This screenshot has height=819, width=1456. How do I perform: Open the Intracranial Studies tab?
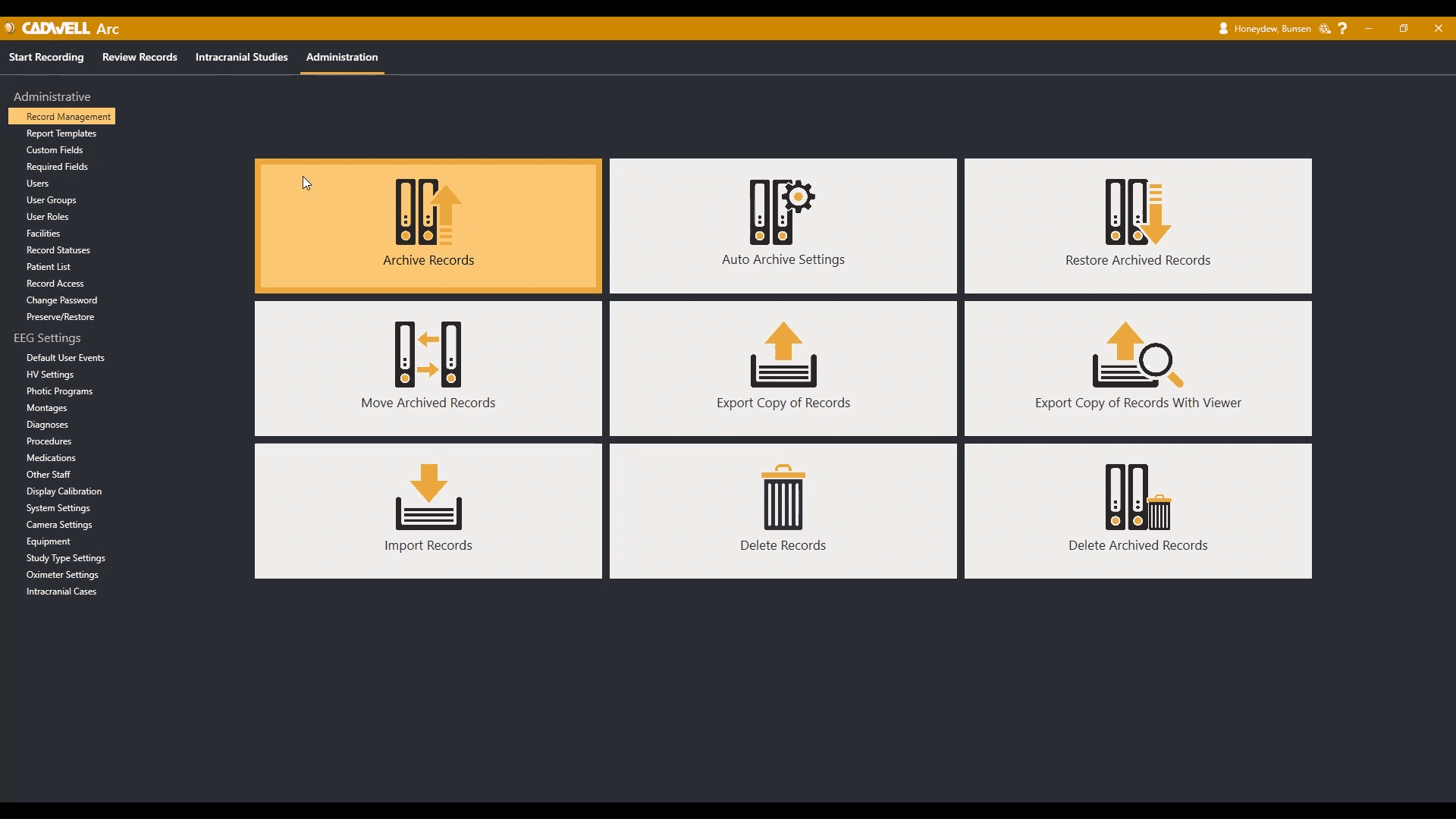click(241, 58)
